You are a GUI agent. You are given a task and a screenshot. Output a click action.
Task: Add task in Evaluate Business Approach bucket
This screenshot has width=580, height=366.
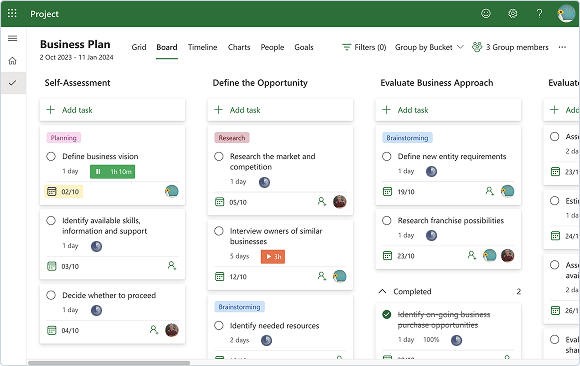pyautogui.click(x=448, y=110)
